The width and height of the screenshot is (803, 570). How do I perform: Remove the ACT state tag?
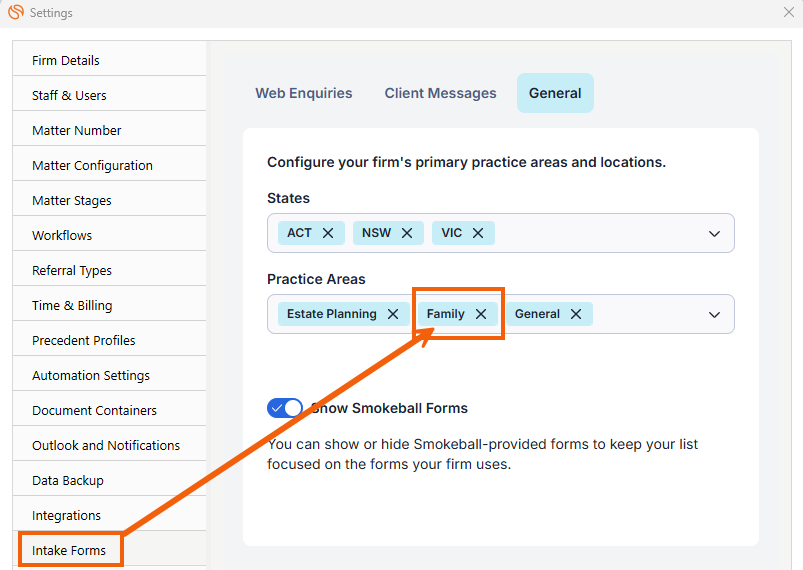pyautogui.click(x=330, y=233)
